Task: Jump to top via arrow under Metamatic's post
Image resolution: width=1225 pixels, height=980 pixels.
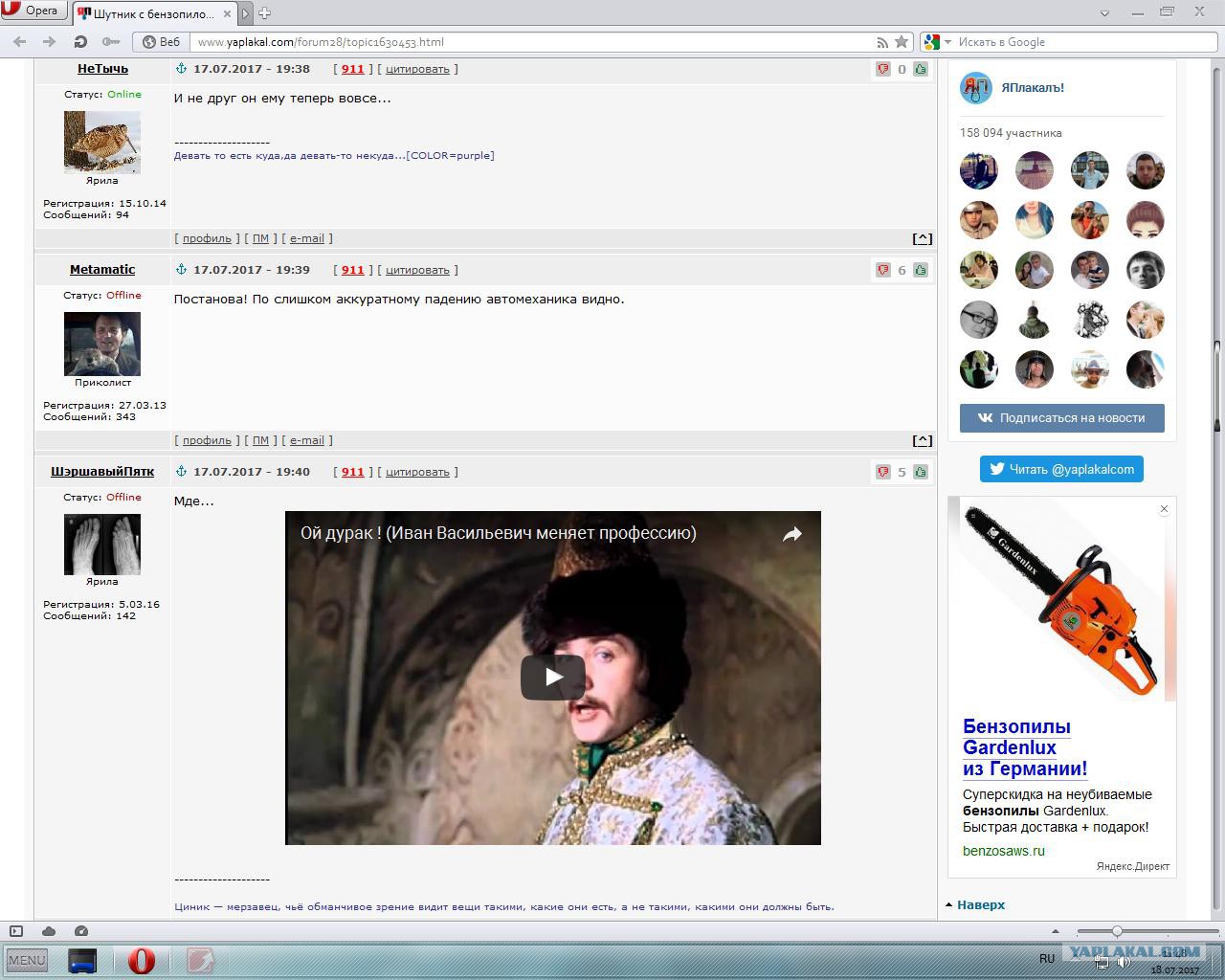Action: (922, 440)
